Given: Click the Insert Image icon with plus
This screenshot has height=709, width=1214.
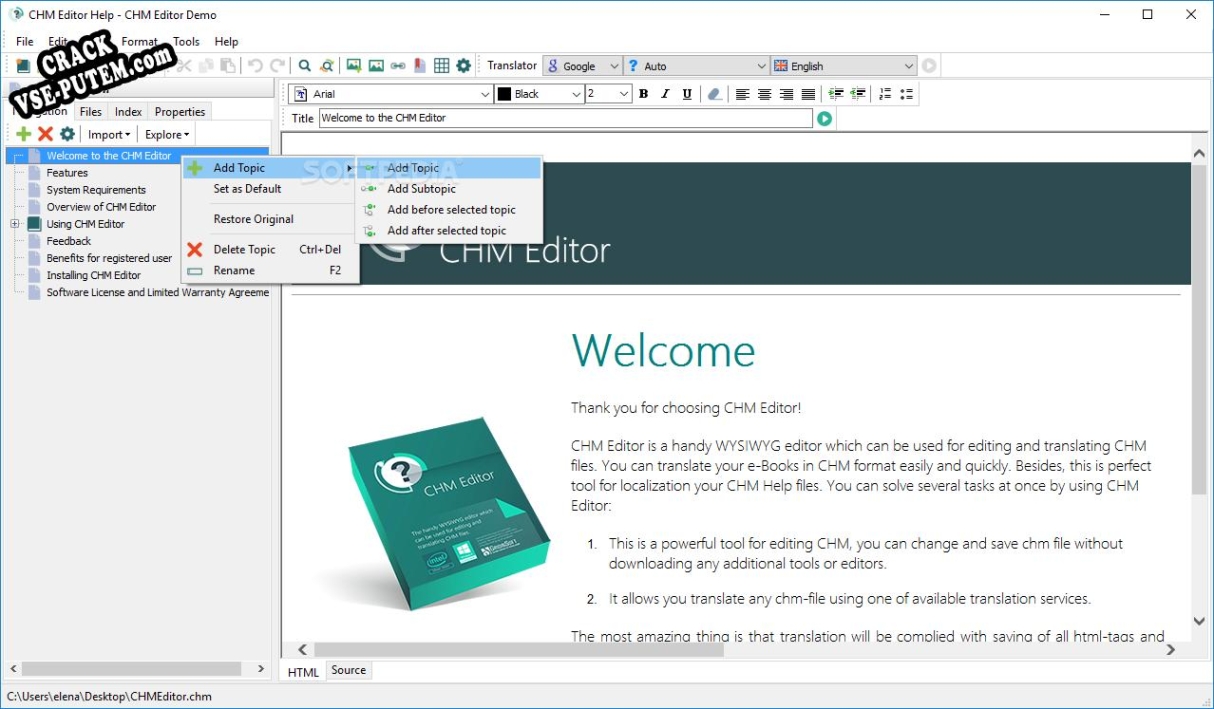Looking at the screenshot, I should (x=354, y=66).
